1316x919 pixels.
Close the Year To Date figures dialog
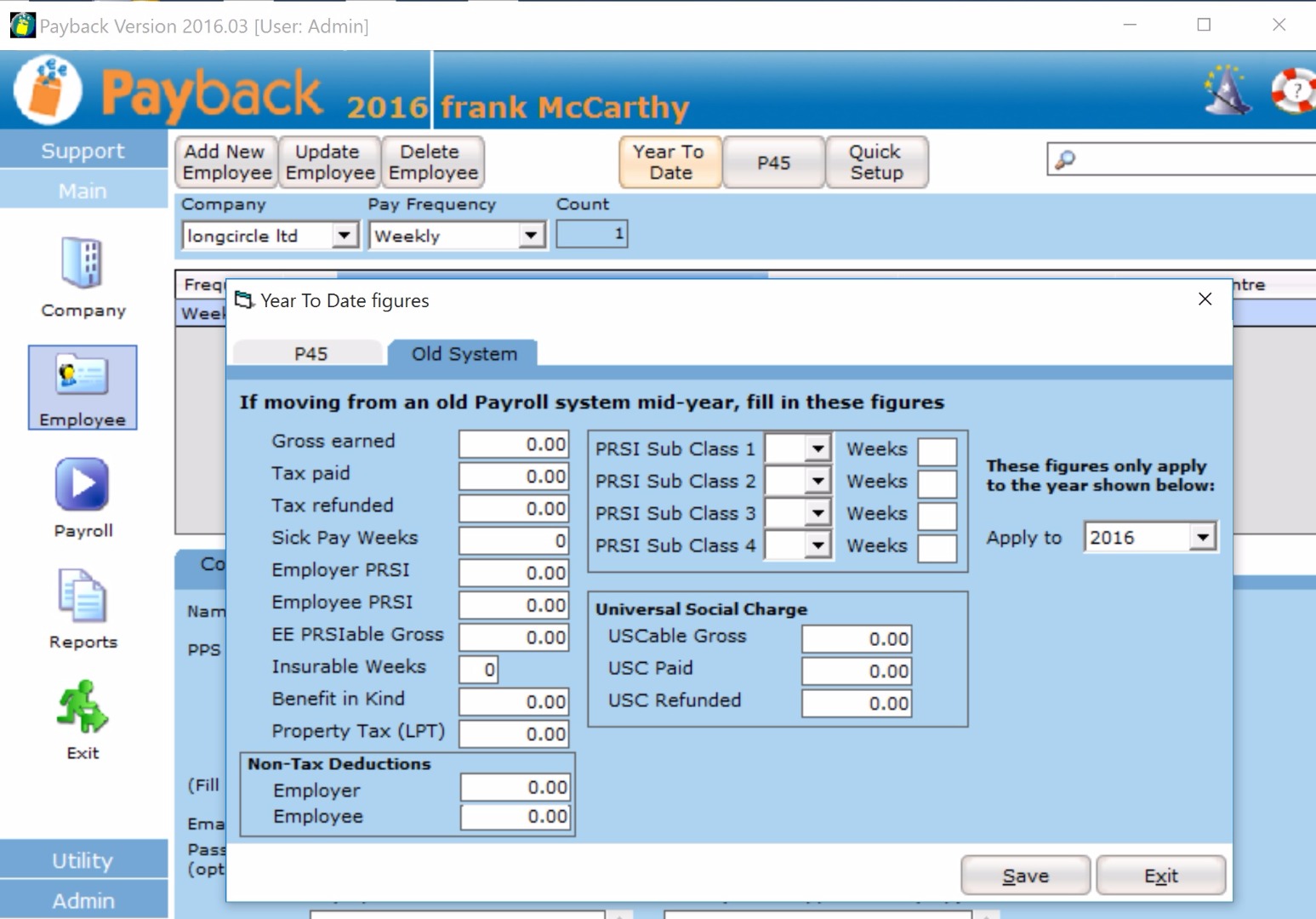click(1205, 299)
